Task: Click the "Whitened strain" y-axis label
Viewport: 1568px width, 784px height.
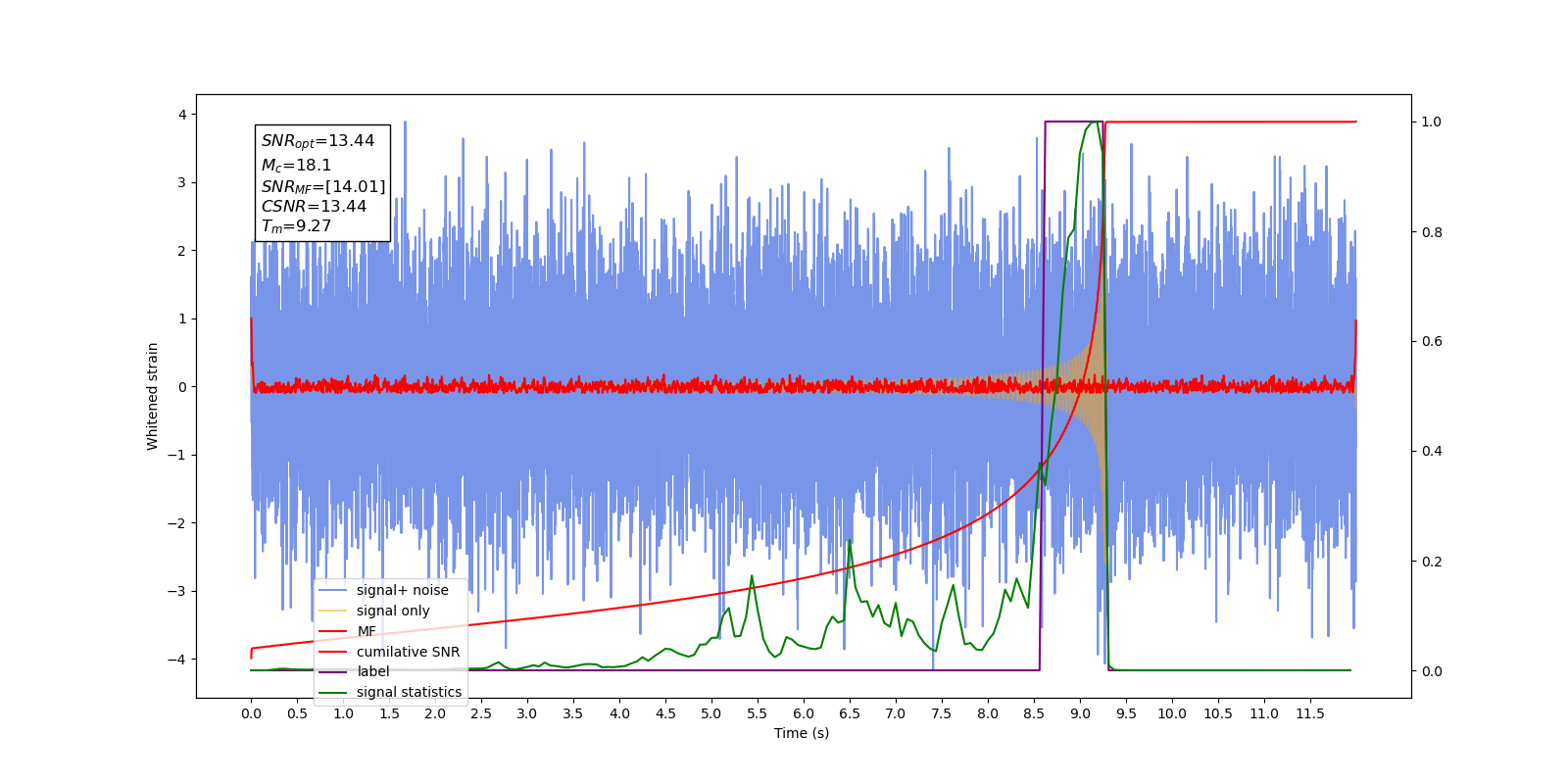Action: point(153,396)
